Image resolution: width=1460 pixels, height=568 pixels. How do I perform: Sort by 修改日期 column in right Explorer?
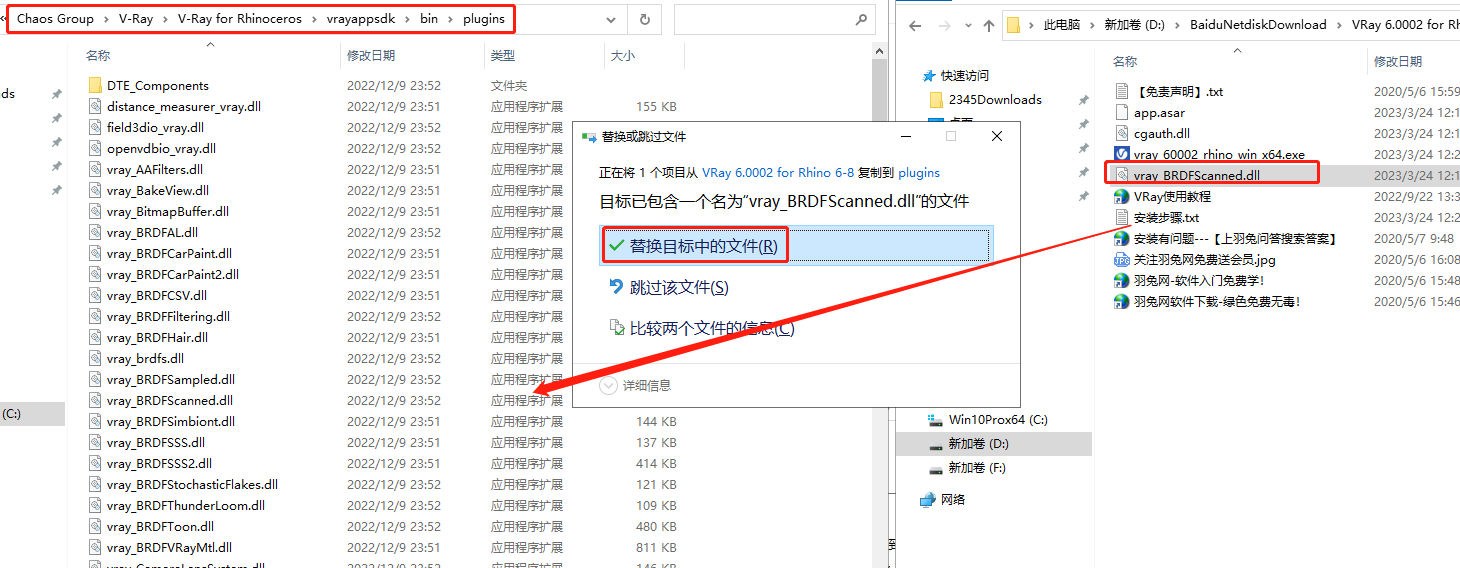coord(1397,62)
